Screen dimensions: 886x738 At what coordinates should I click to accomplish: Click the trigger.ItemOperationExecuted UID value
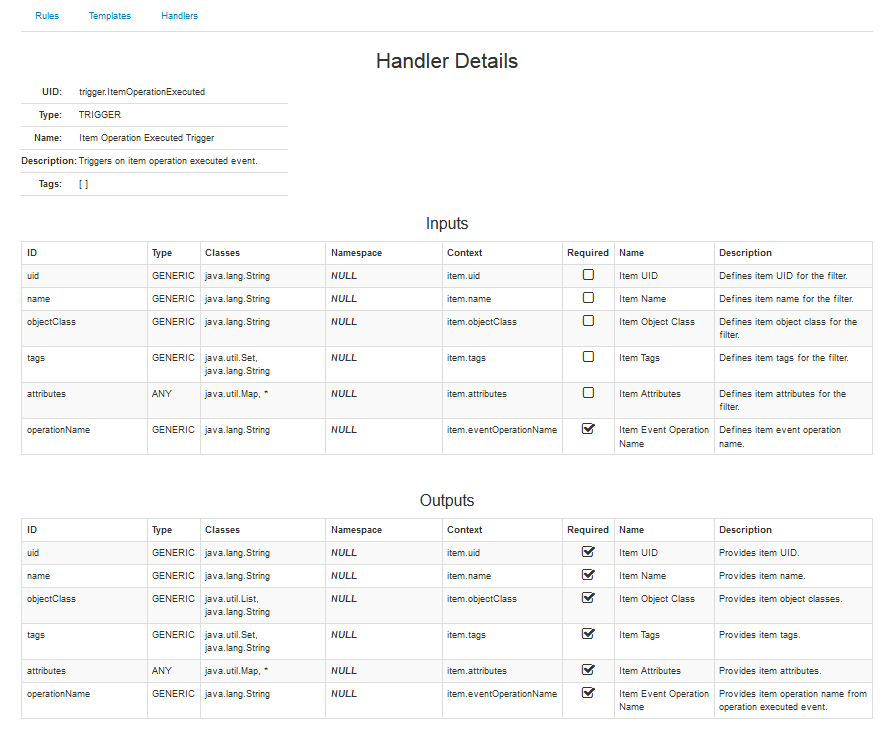click(142, 92)
